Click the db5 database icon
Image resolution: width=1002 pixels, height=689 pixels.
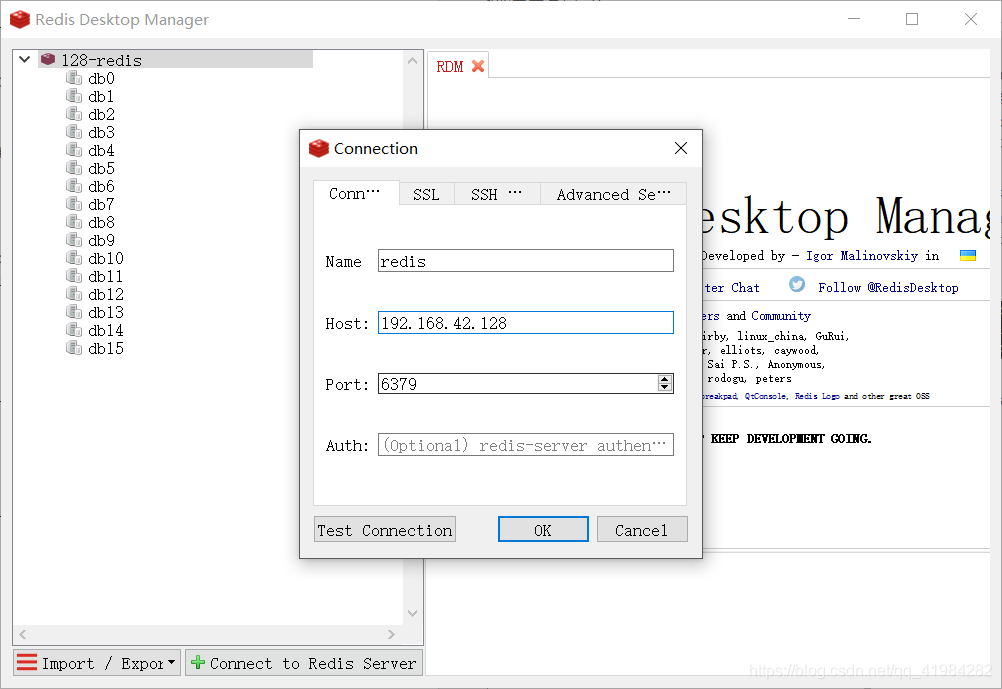pos(74,168)
